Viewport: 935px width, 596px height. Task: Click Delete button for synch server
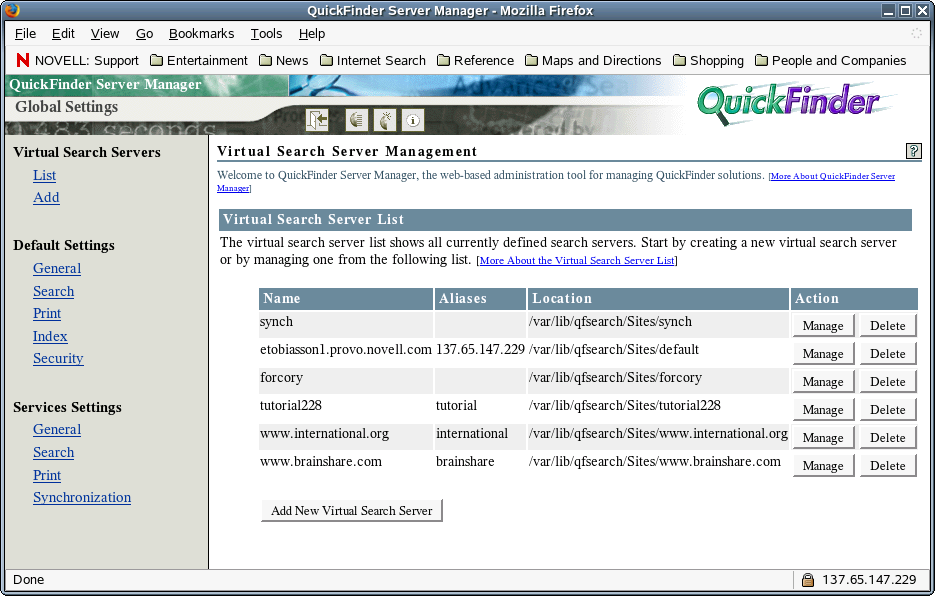887,325
